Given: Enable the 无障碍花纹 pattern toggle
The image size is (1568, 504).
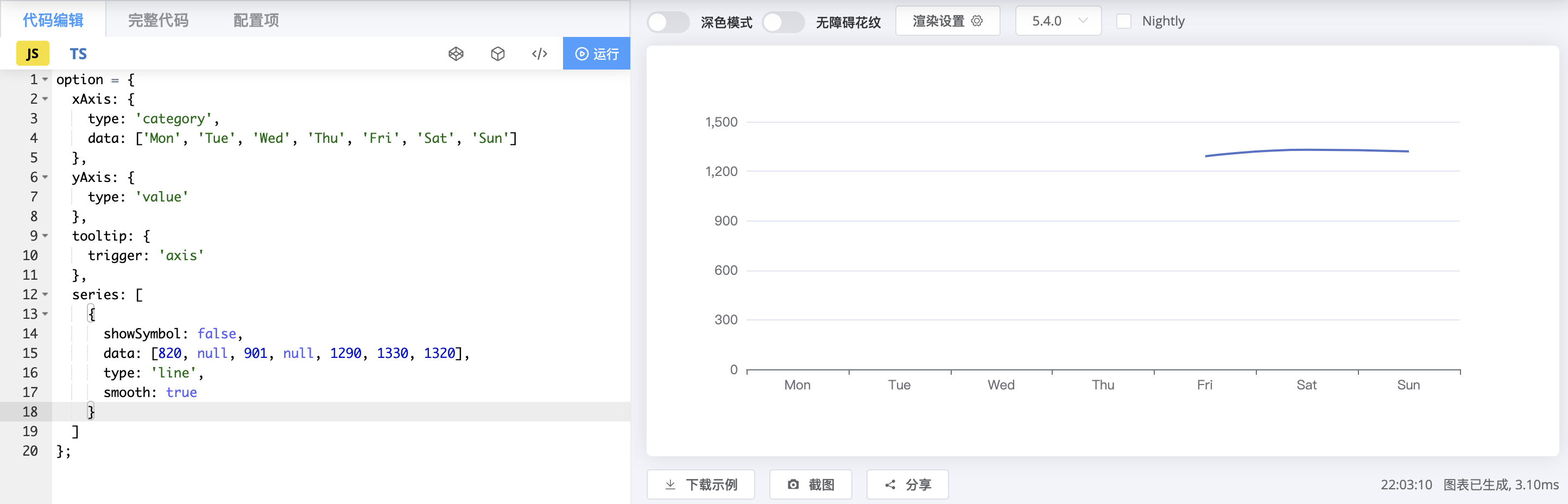Looking at the screenshot, I should point(783,21).
